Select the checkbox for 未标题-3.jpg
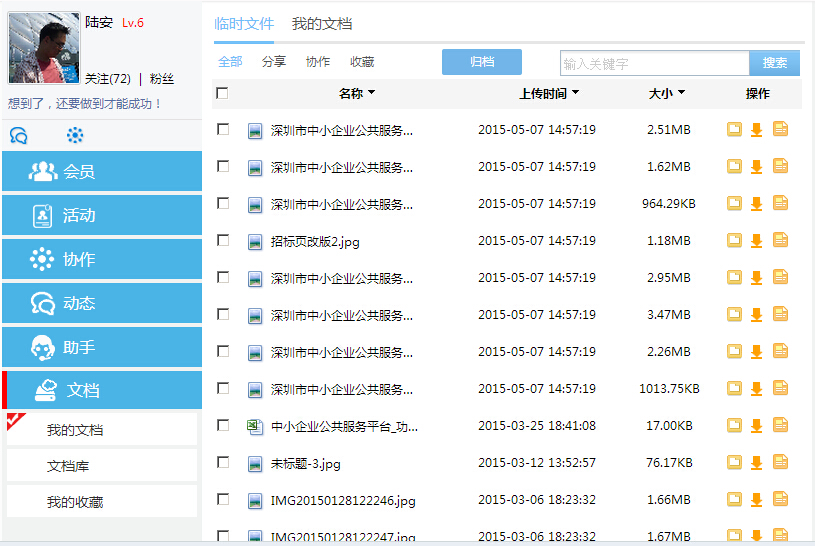 click(x=223, y=462)
